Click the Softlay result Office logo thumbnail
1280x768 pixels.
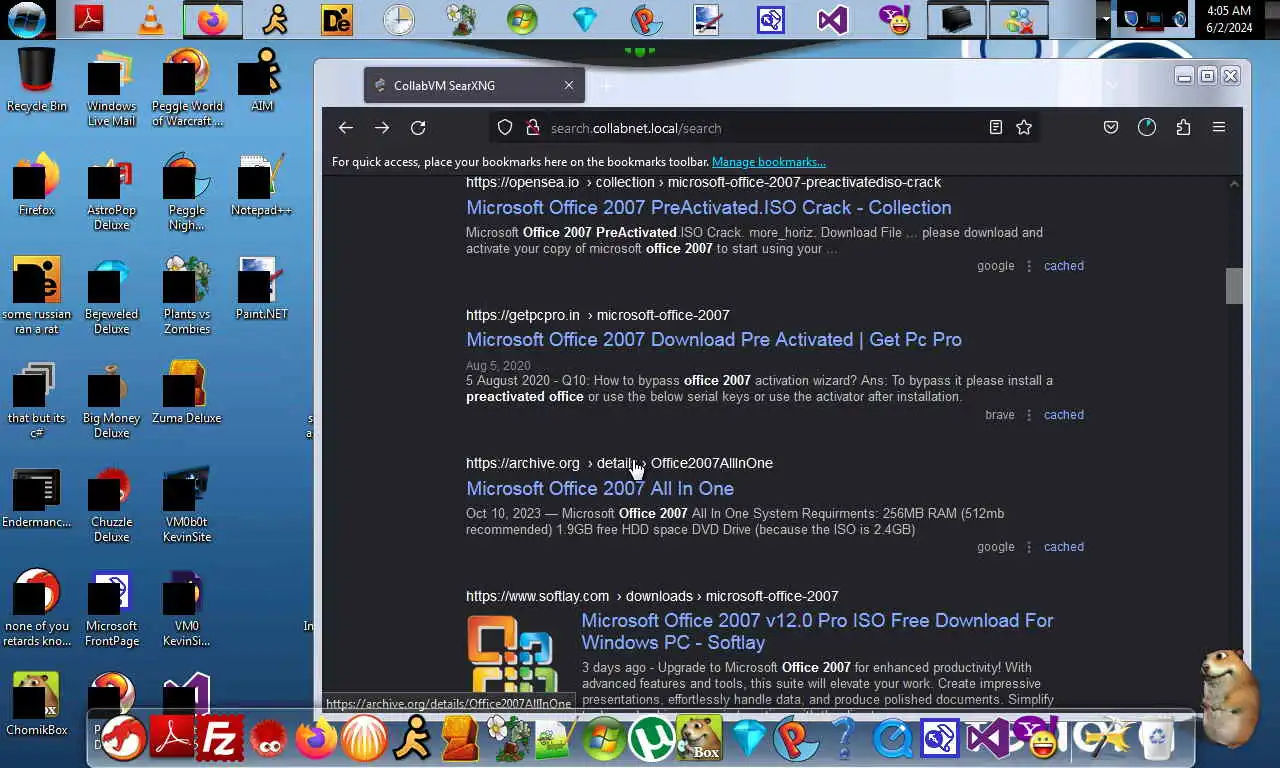tap(512, 655)
